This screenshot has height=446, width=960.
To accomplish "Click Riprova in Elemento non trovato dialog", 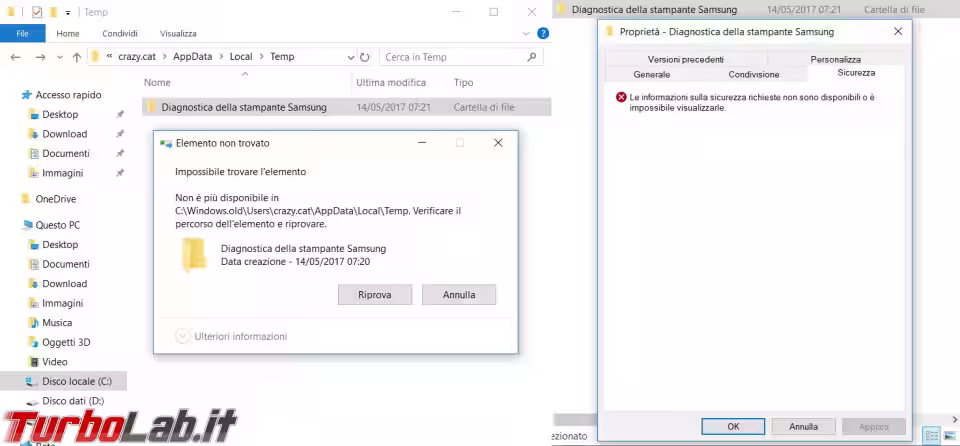I will 375,295.
